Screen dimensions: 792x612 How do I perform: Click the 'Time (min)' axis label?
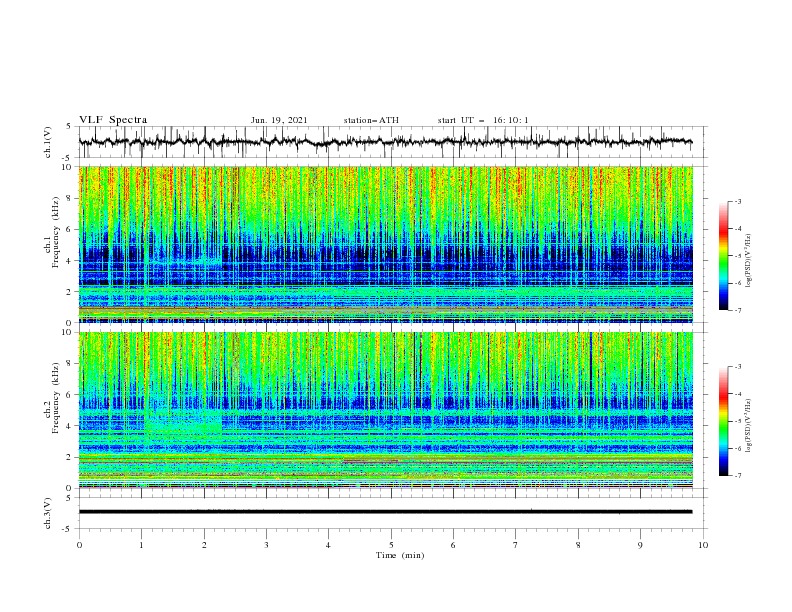(x=400, y=555)
